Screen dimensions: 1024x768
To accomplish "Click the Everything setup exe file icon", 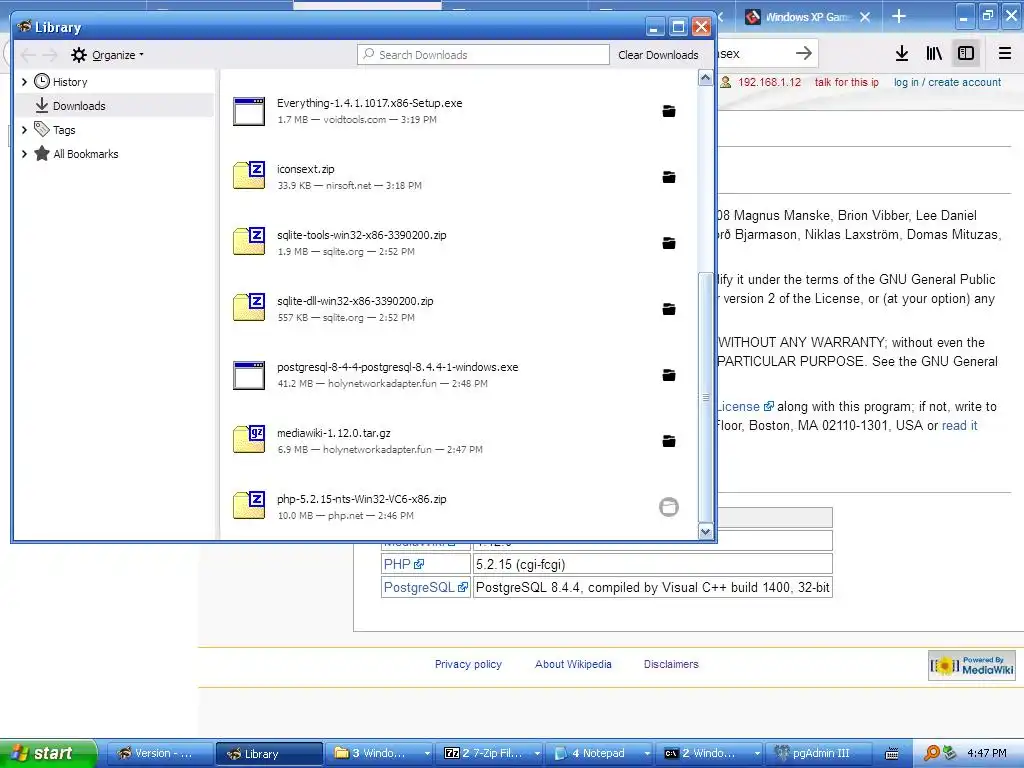I will click(x=249, y=111).
